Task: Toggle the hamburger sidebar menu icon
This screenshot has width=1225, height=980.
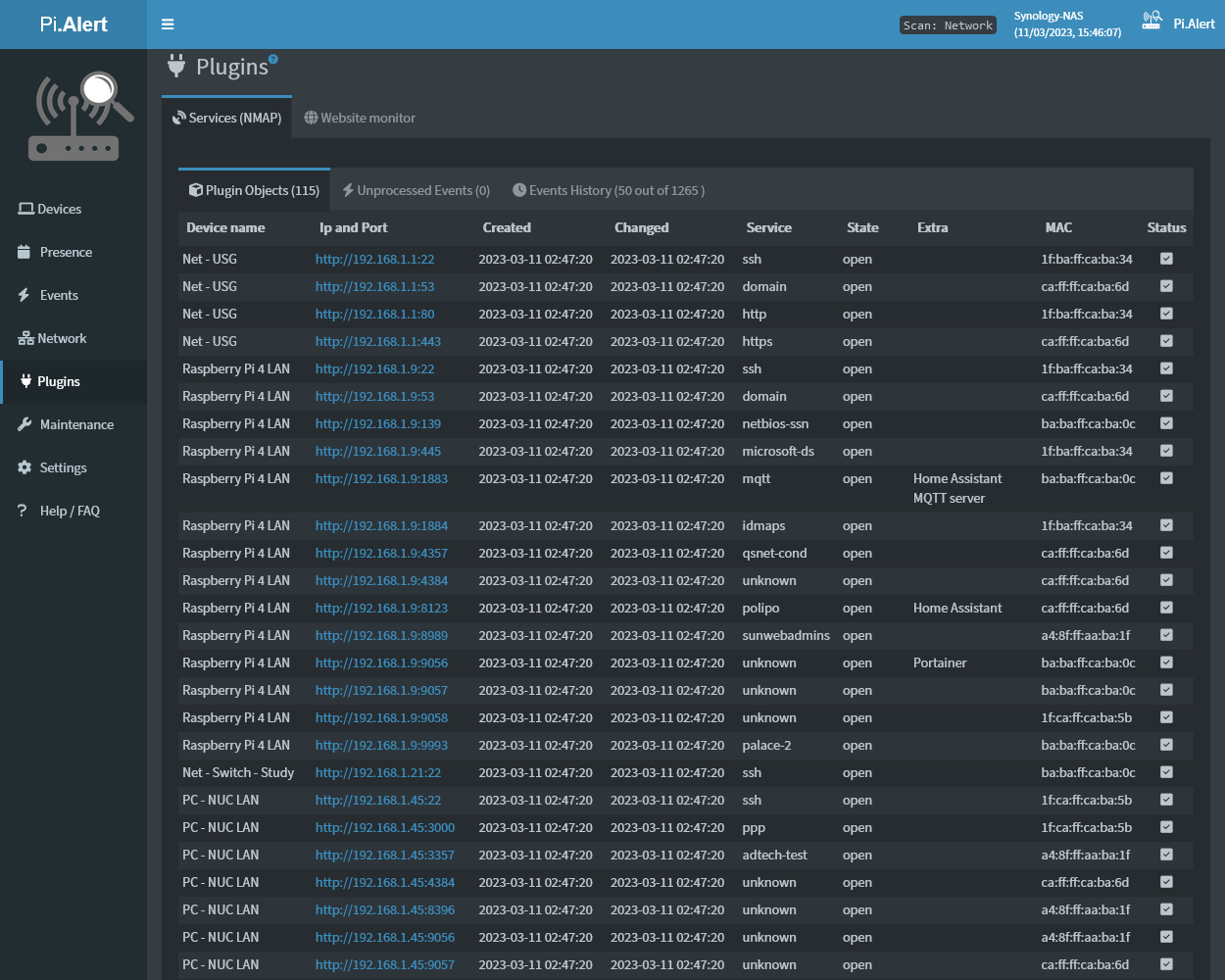Action: pyautogui.click(x=168, y=24)
